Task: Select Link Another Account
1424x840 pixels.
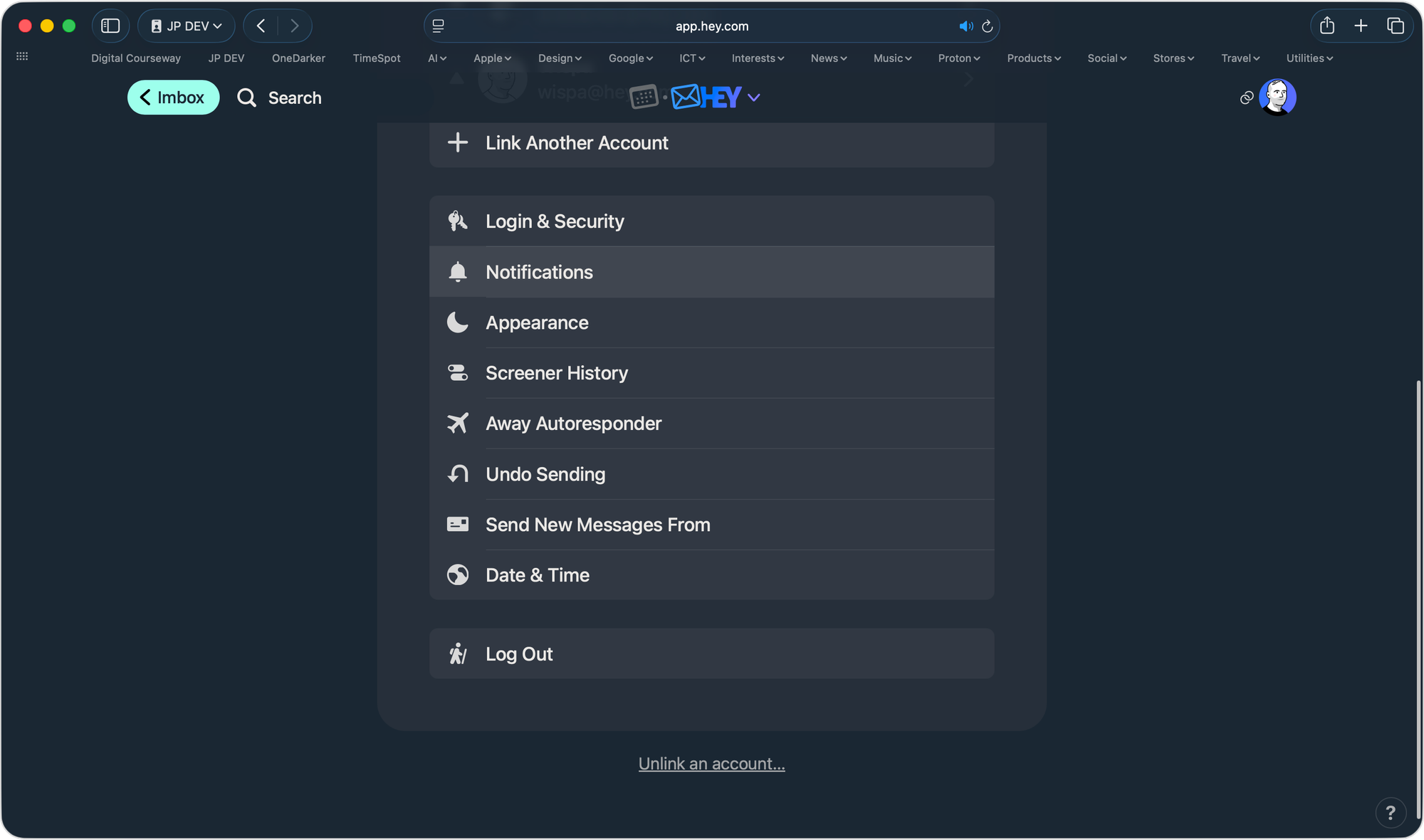Action: point(711,142)
